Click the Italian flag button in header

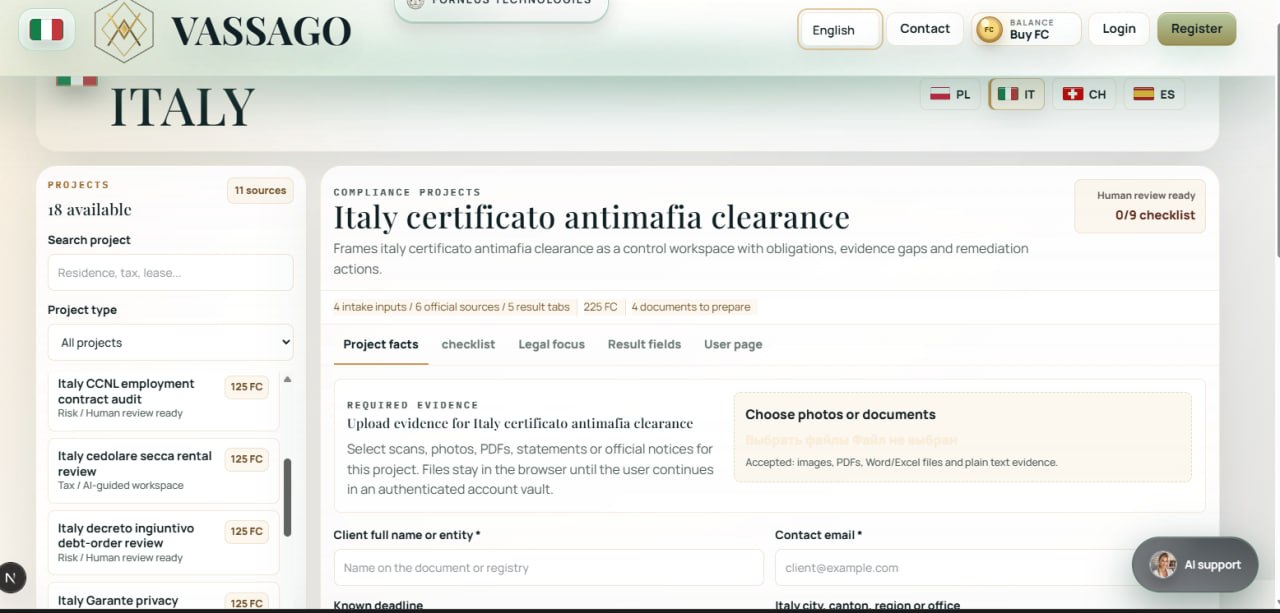[47, 29]
